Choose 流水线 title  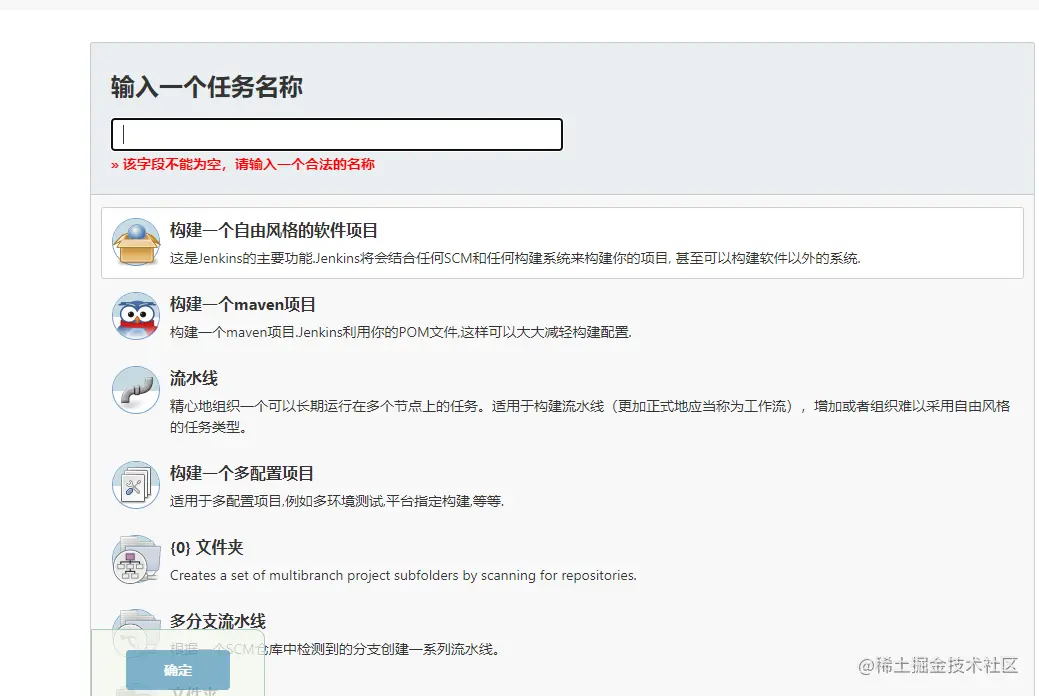tap(193, 378)
